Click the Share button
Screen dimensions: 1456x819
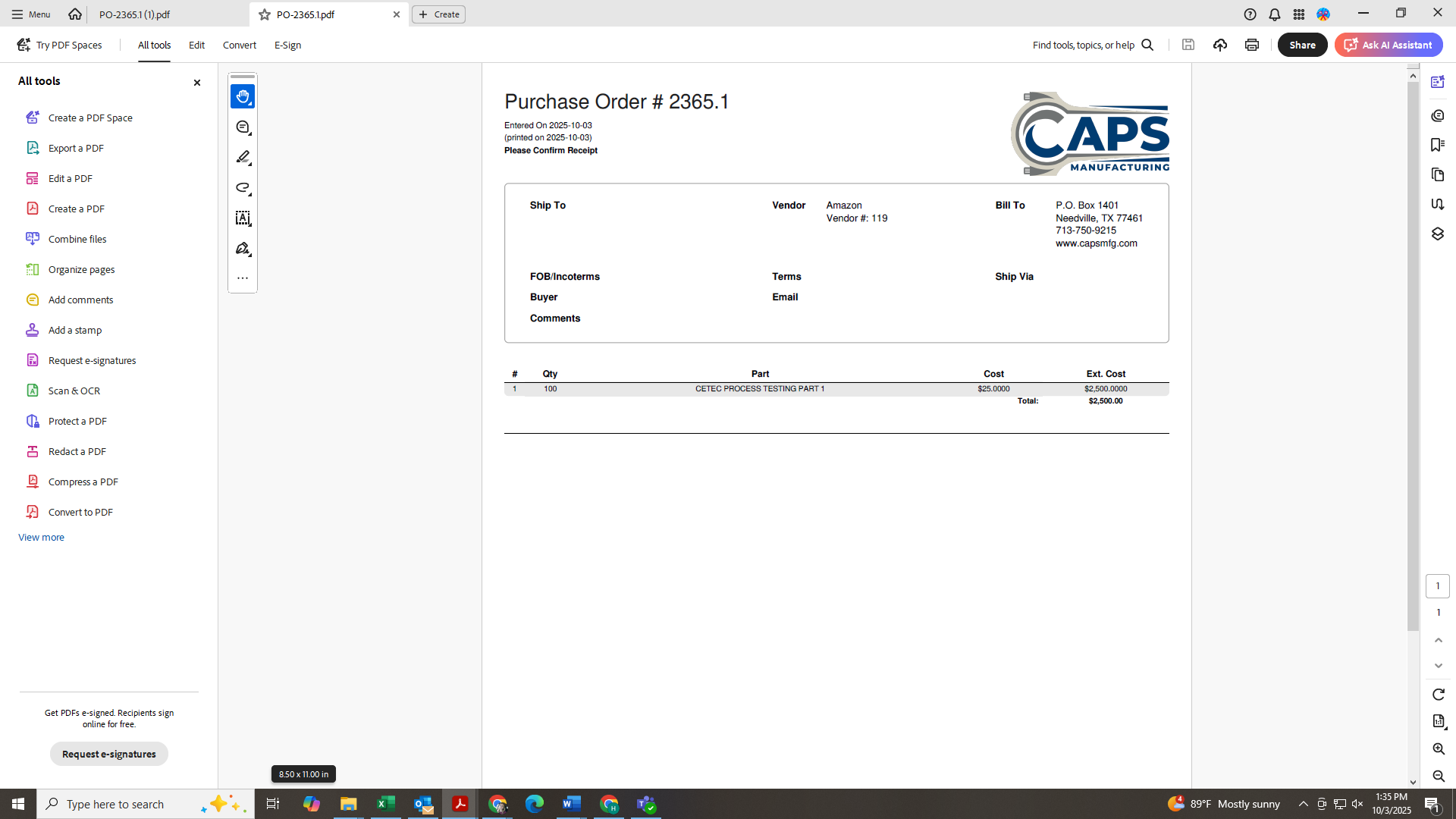1302,45
